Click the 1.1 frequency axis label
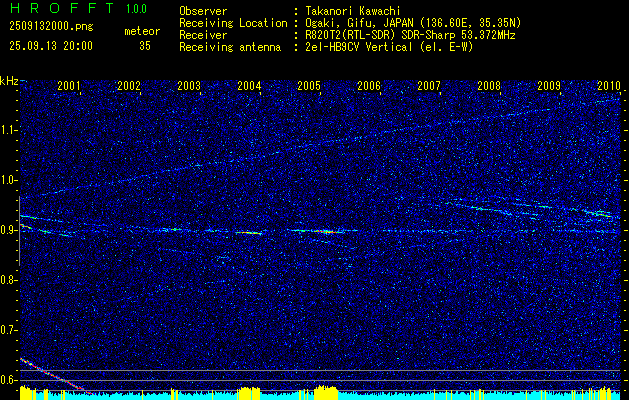This screenshot has height=400, width=629. [7, 130]
